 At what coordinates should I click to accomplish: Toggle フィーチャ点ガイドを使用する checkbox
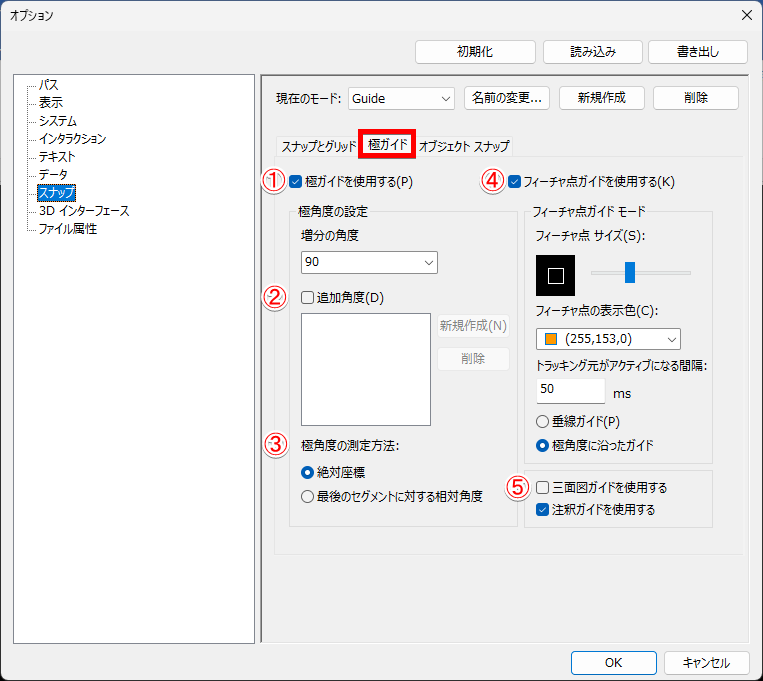[x=514, y=182]
